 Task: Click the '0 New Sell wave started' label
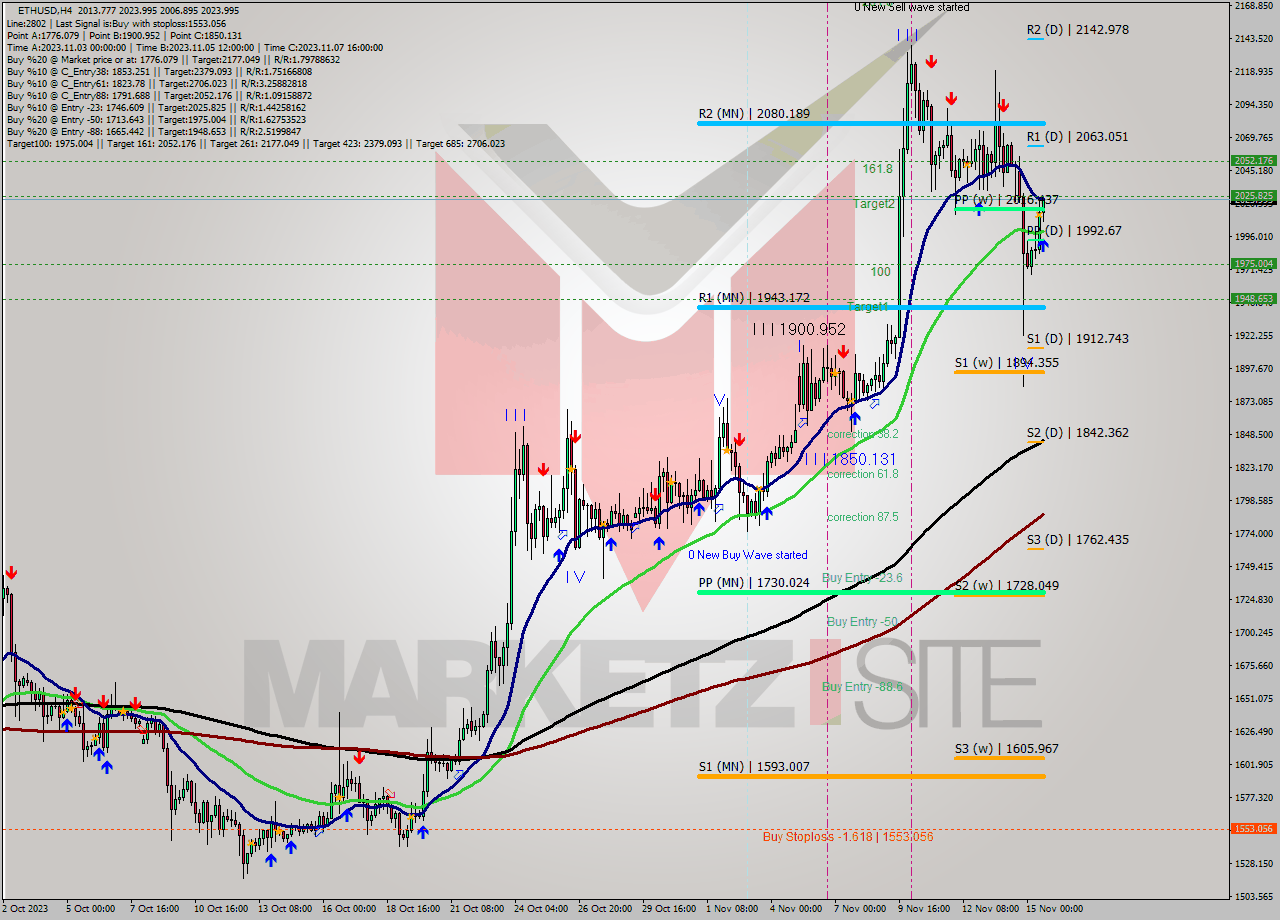[911, 7]
